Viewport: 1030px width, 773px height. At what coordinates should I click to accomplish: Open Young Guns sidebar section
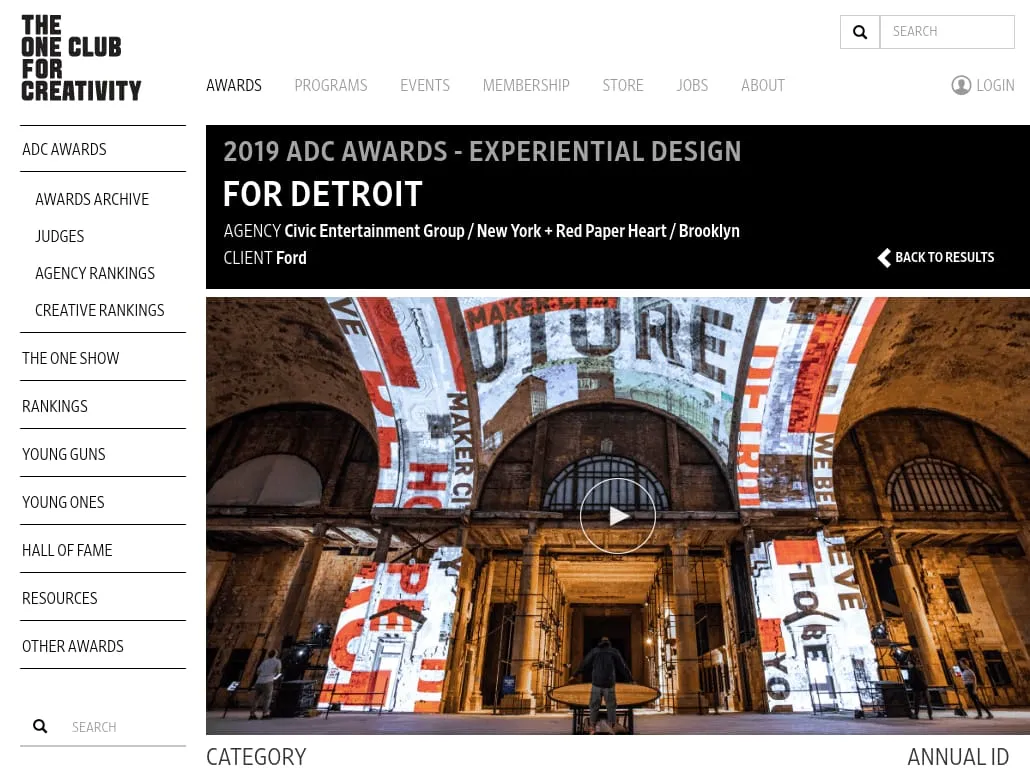(64, 454)
